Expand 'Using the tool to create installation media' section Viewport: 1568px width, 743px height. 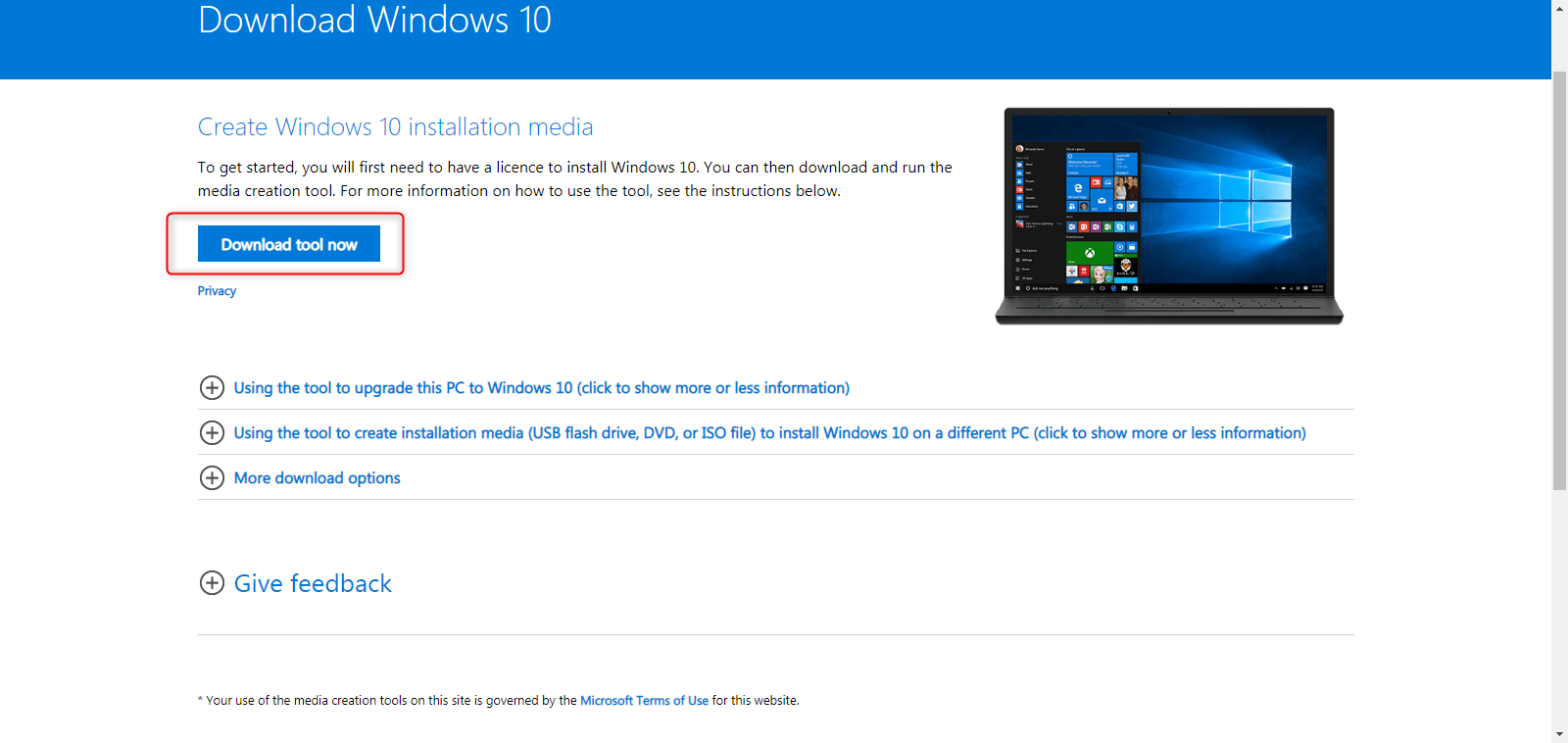coord(769,433)
